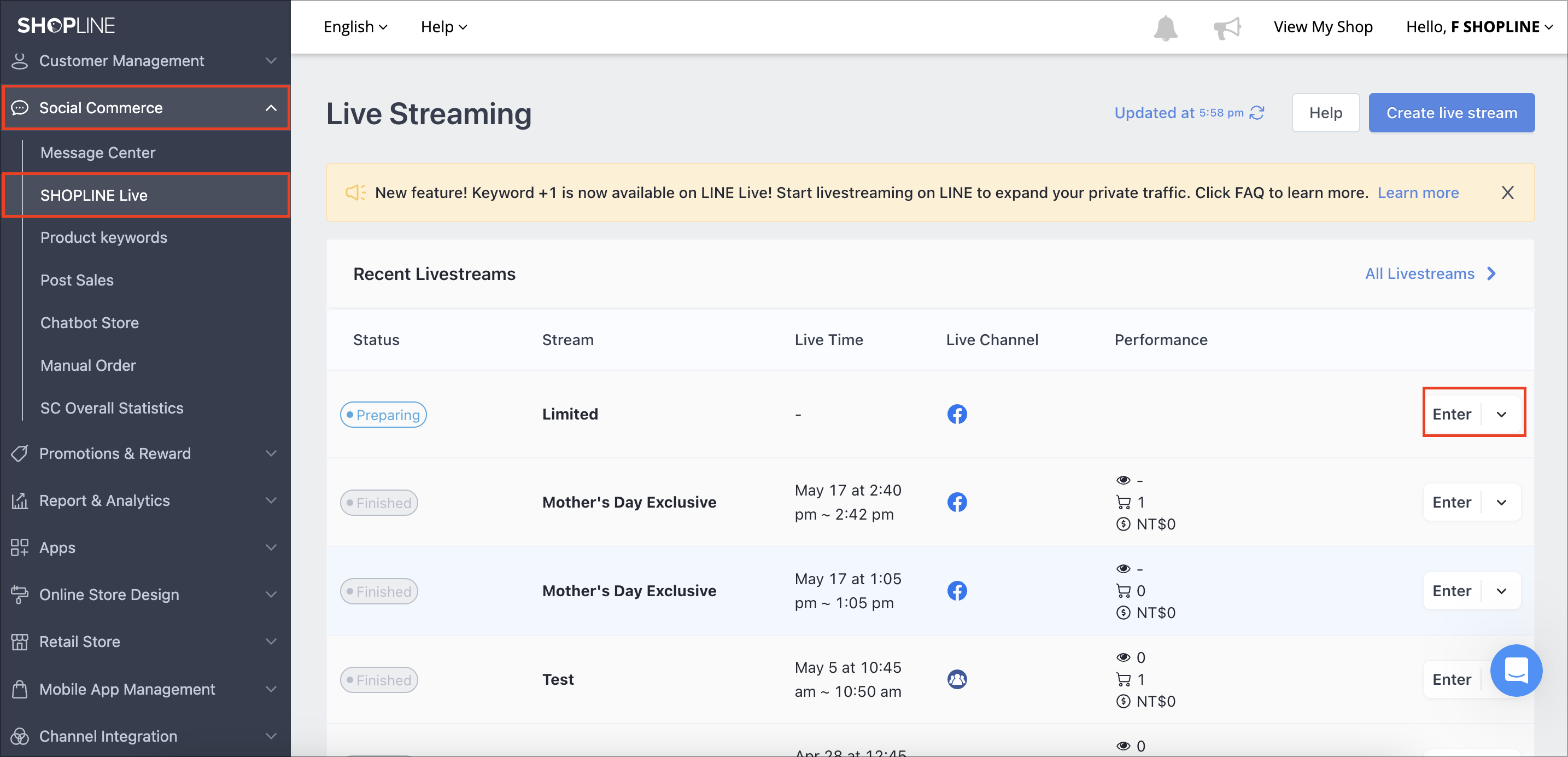Click the Help button beside Create live stream

click(1325, 113)
